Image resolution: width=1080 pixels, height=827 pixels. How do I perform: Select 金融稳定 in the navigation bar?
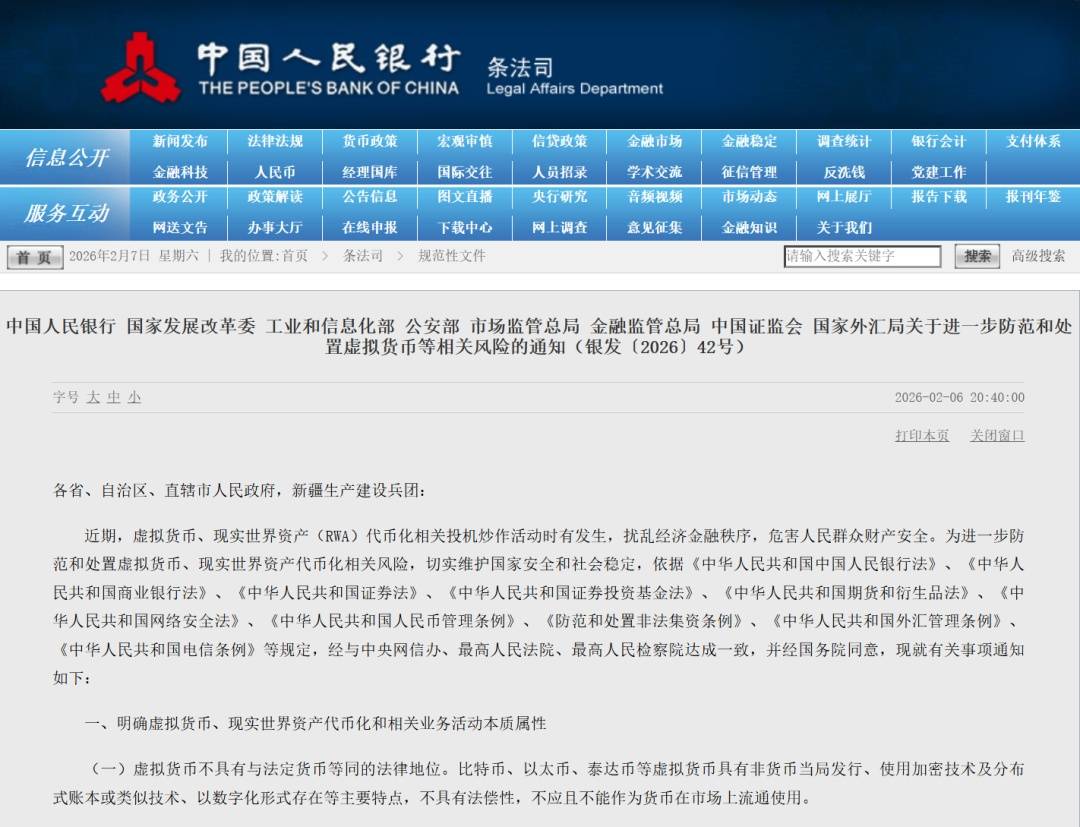pos(749,142)
